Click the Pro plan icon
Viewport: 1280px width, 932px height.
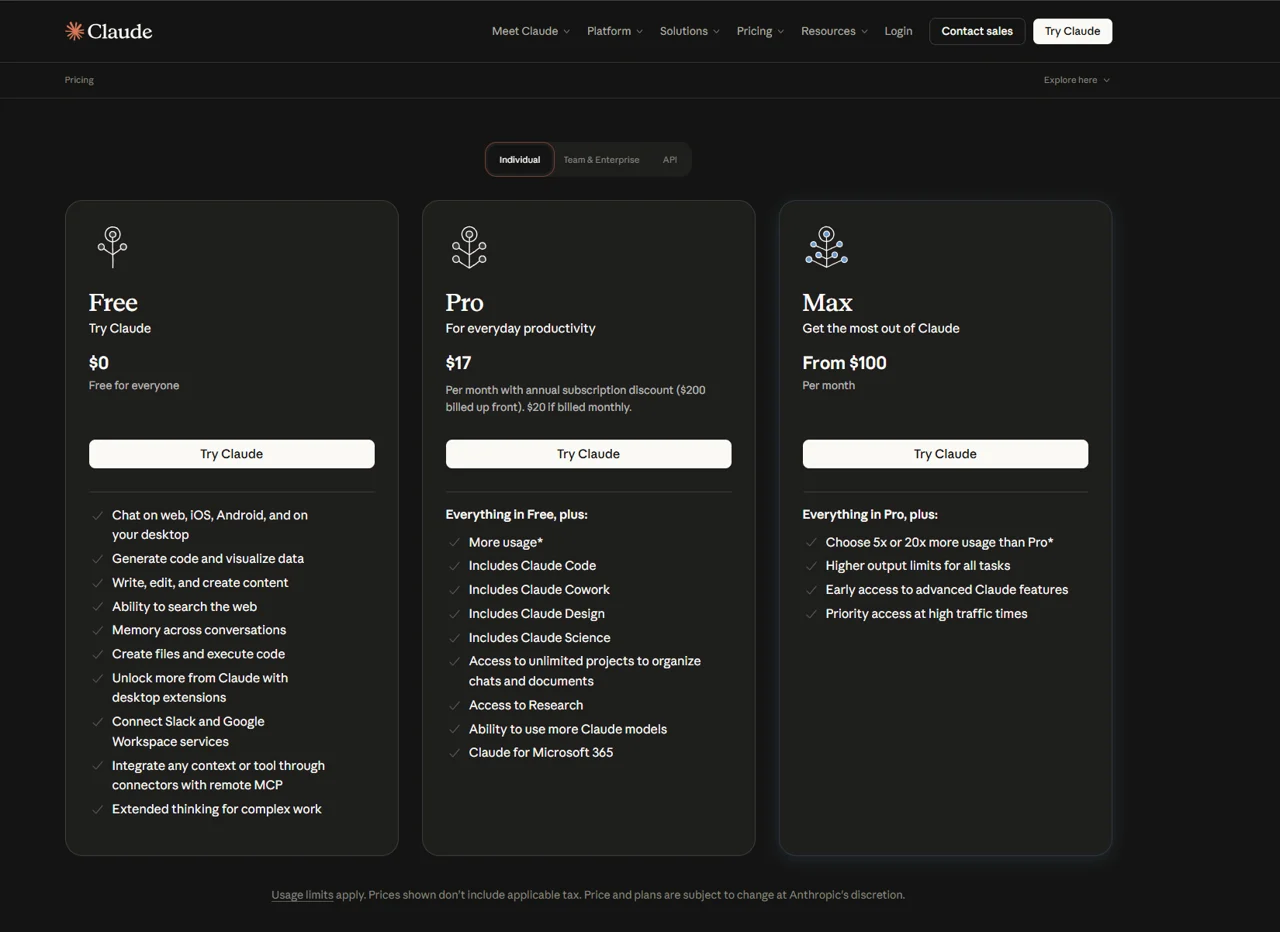(469, 246)
